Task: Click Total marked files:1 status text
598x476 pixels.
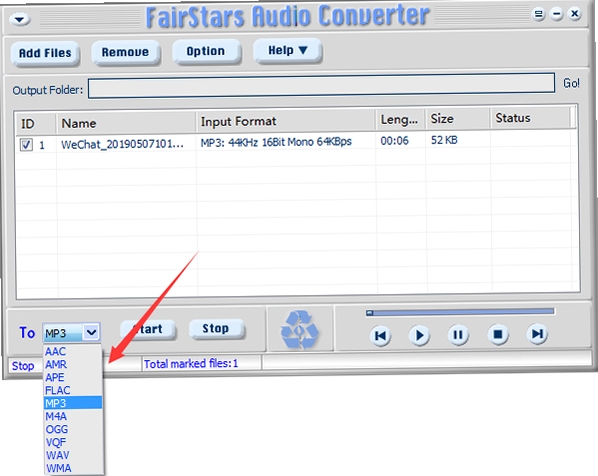Action: pyautogui.click(x=191, y=364)
